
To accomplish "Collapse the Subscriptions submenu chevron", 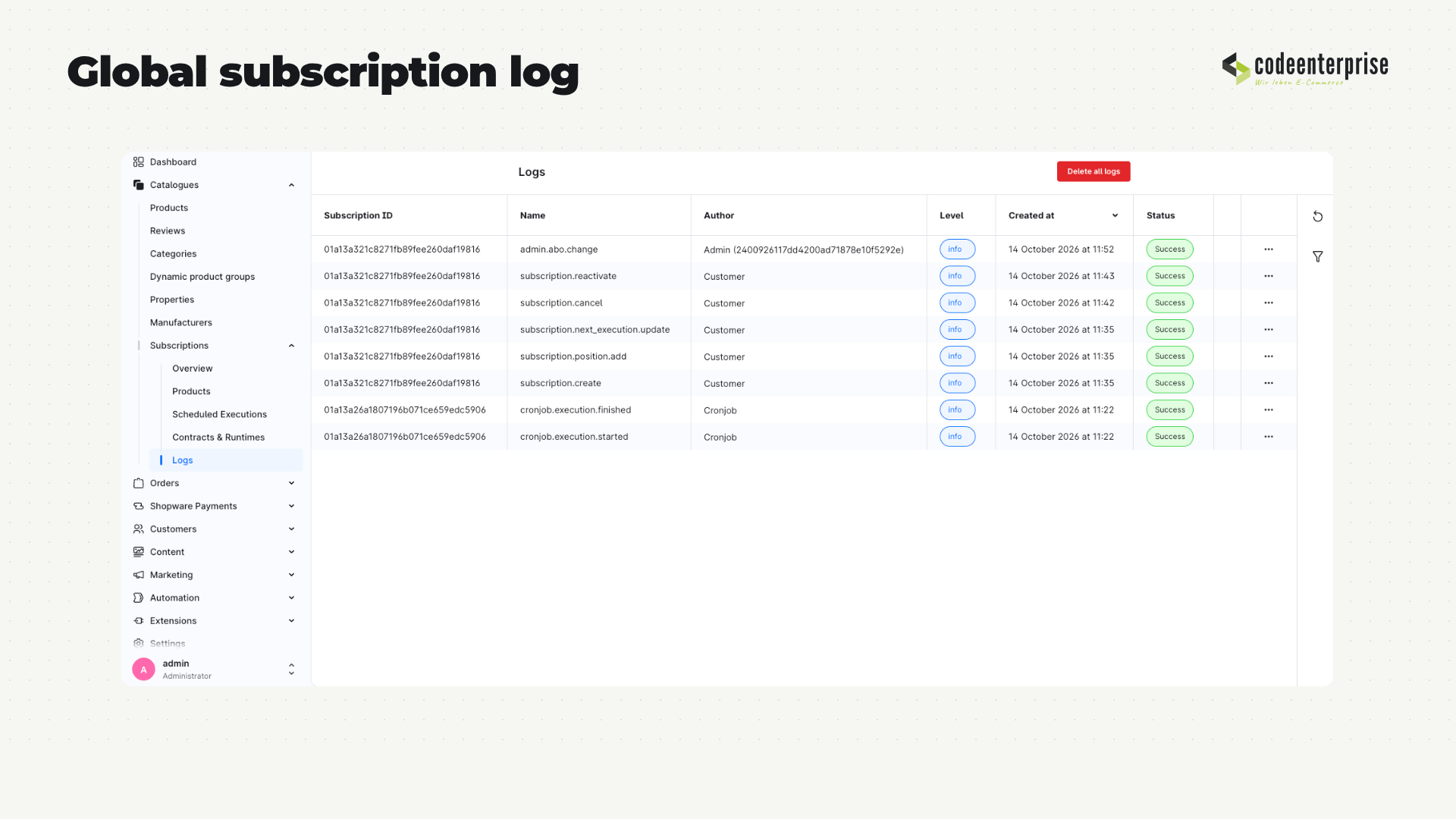I will click(x=291, y=345).
